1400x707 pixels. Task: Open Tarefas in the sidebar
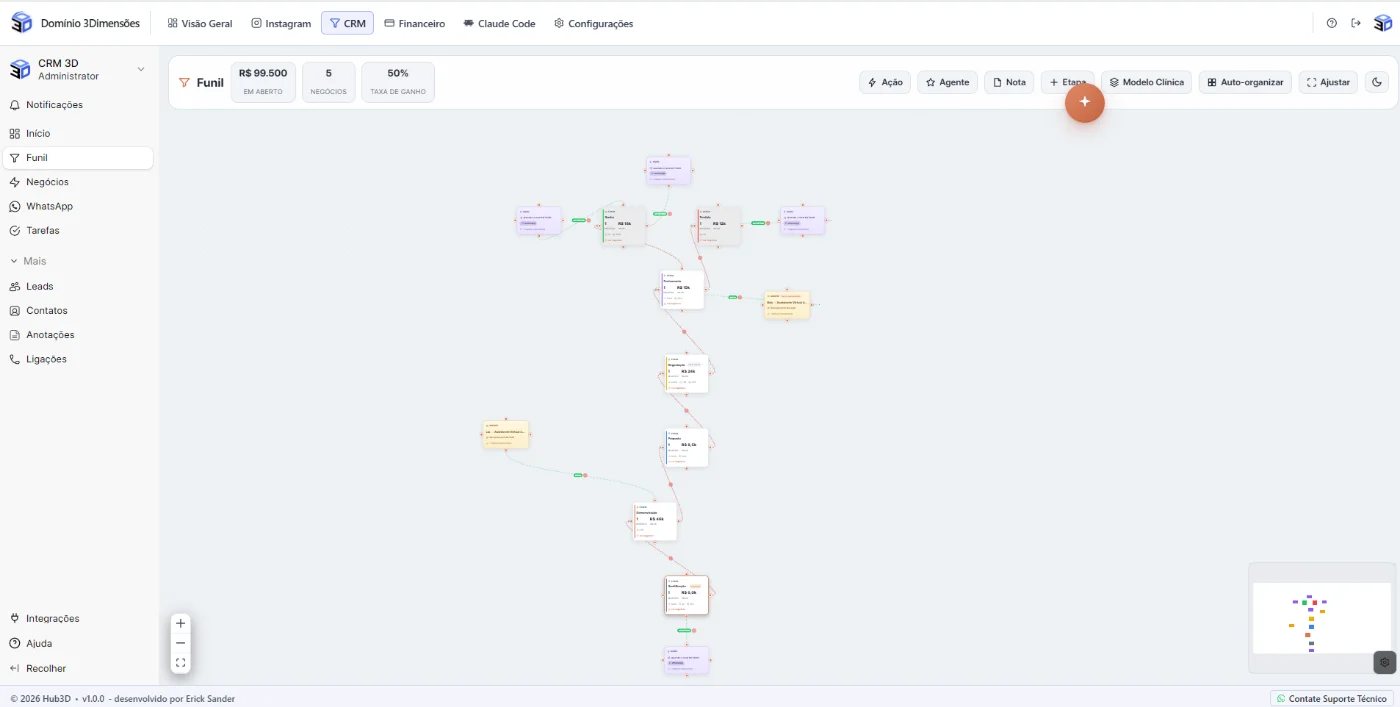(x=79, y=230)
